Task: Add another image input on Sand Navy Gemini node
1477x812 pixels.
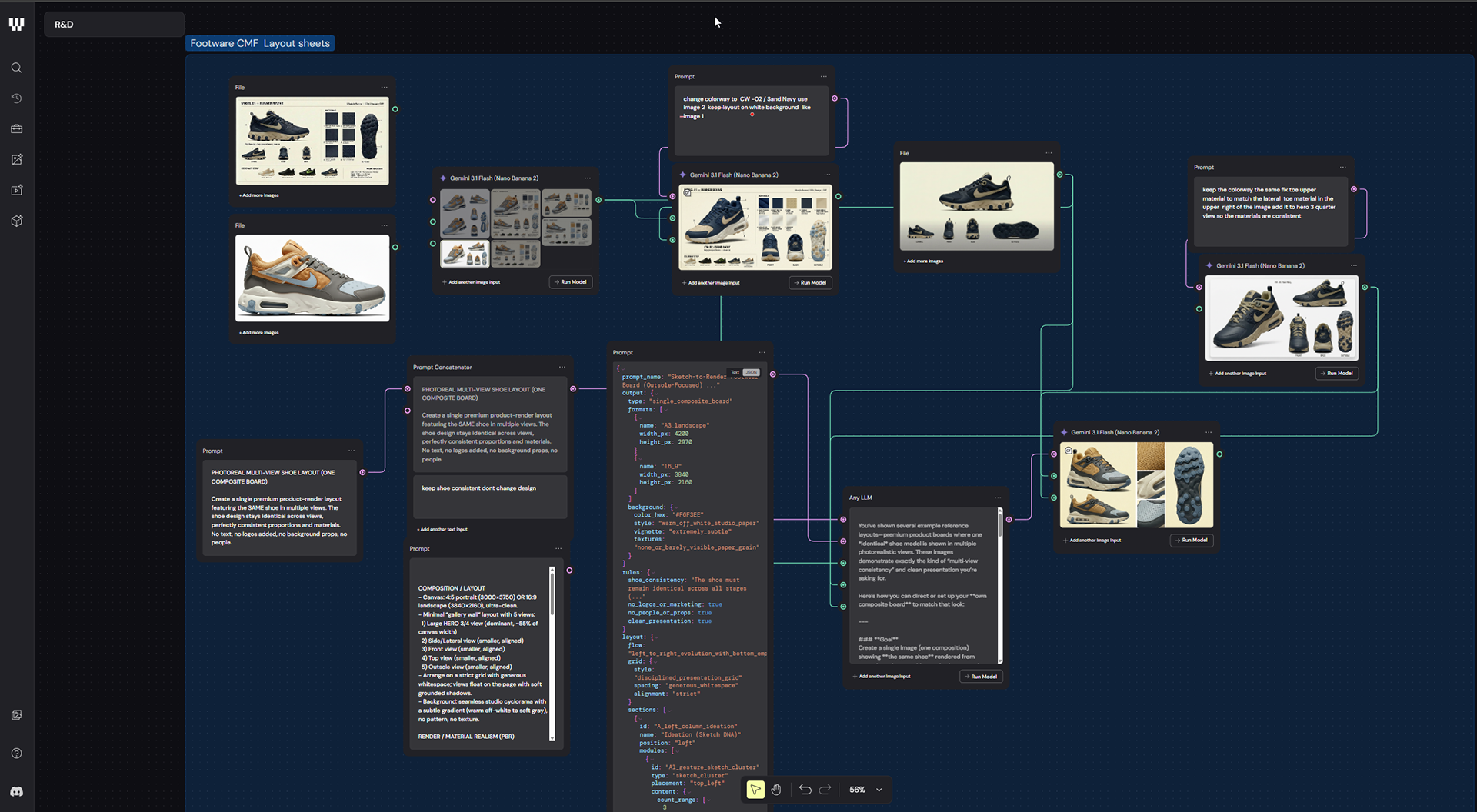Action: tap(711, 283)
